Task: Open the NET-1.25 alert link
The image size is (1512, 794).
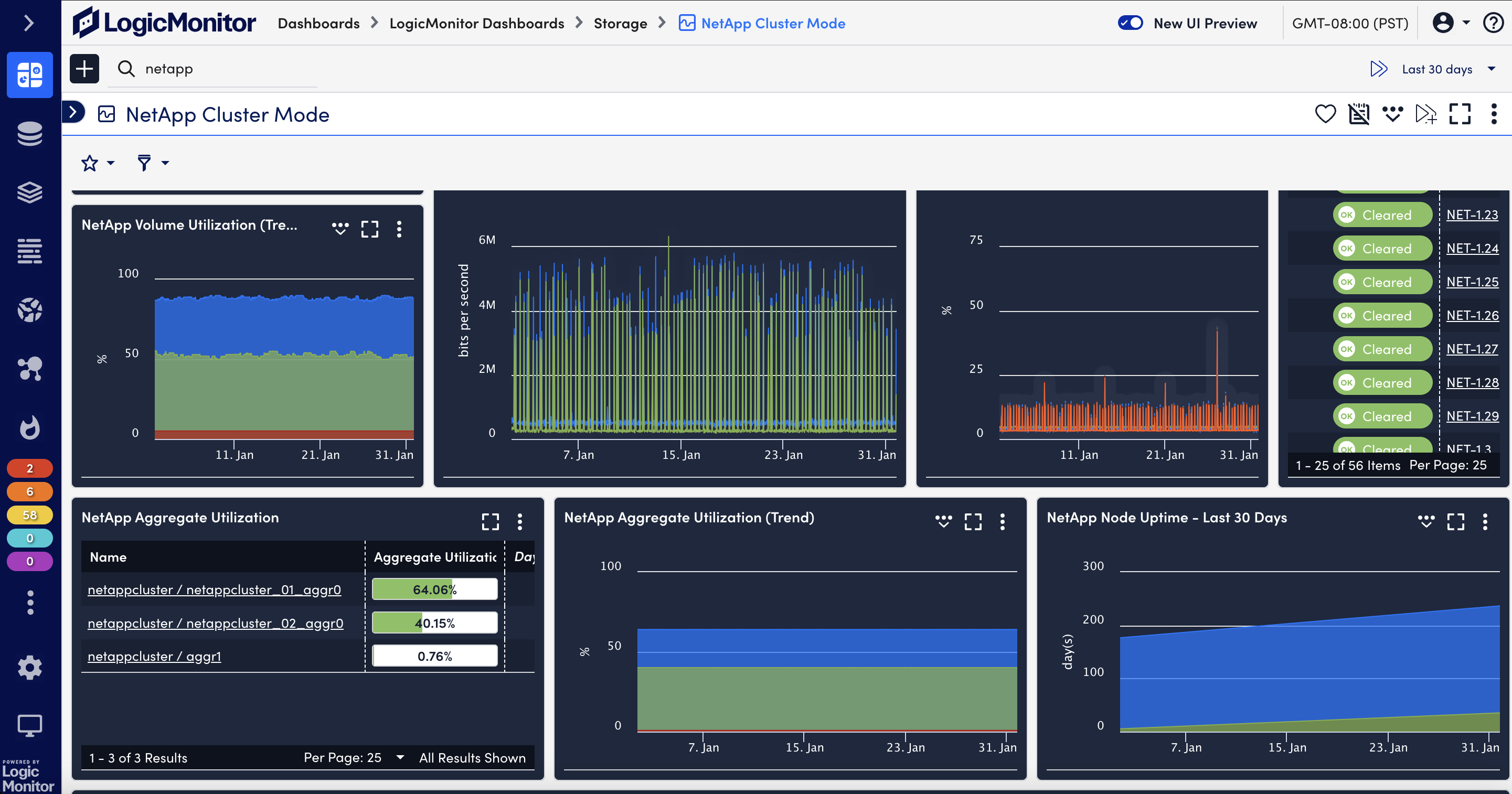Action: (x=1472, y=282)
